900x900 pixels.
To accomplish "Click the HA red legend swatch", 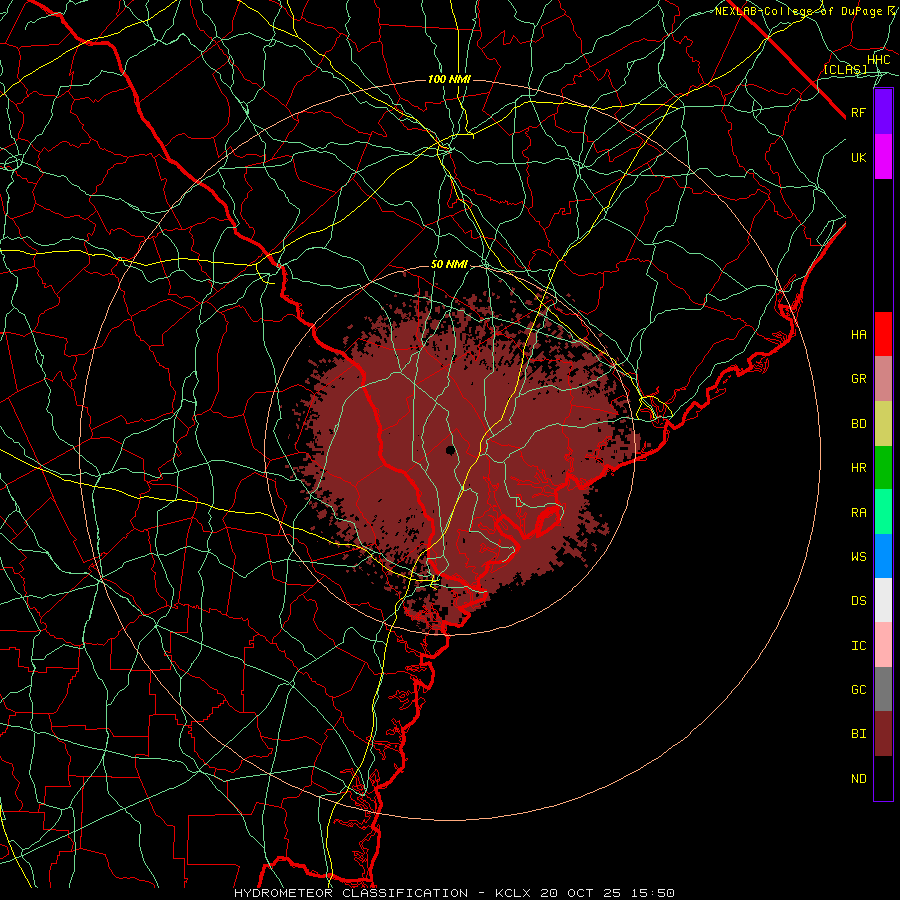I will [883, 334].
